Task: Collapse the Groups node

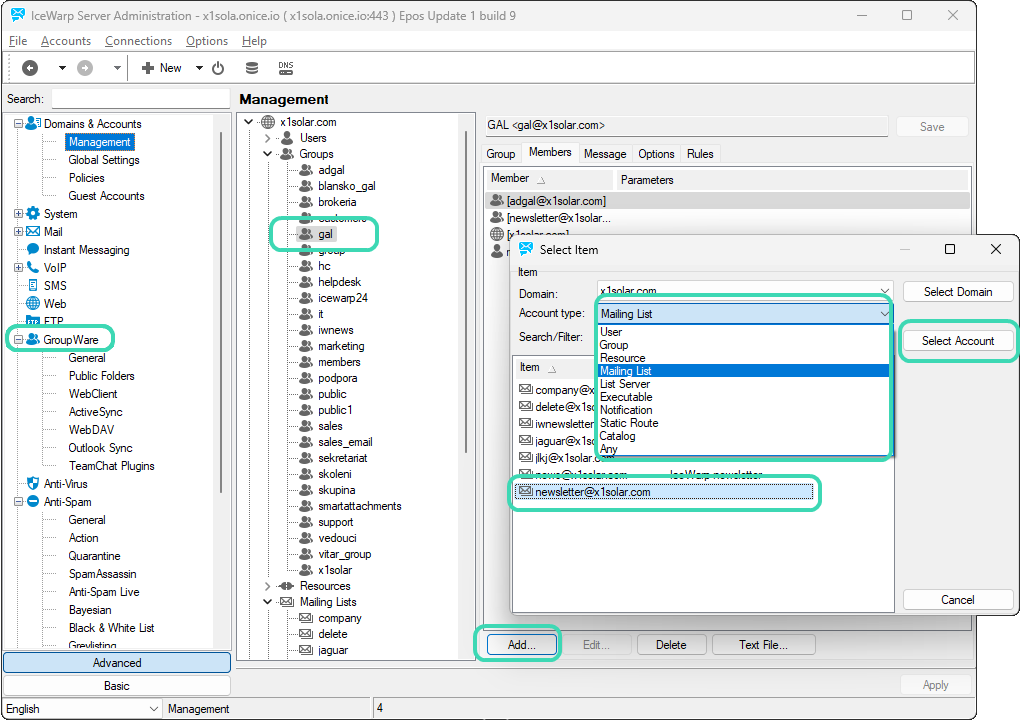Action: [x=268, y=154]
